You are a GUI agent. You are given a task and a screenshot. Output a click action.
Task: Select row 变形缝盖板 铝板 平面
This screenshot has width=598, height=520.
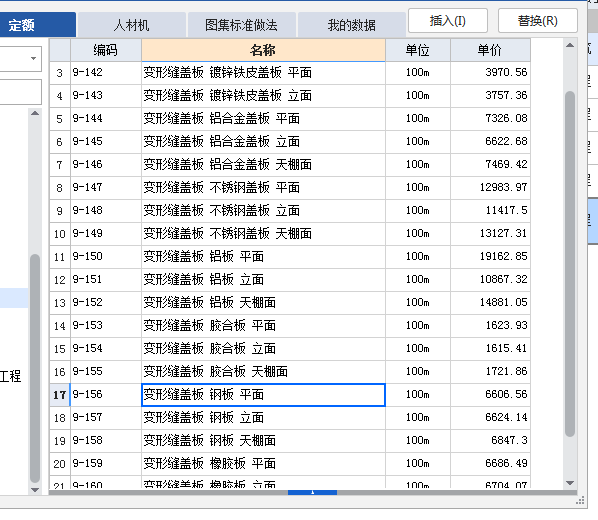pos(290,256)
